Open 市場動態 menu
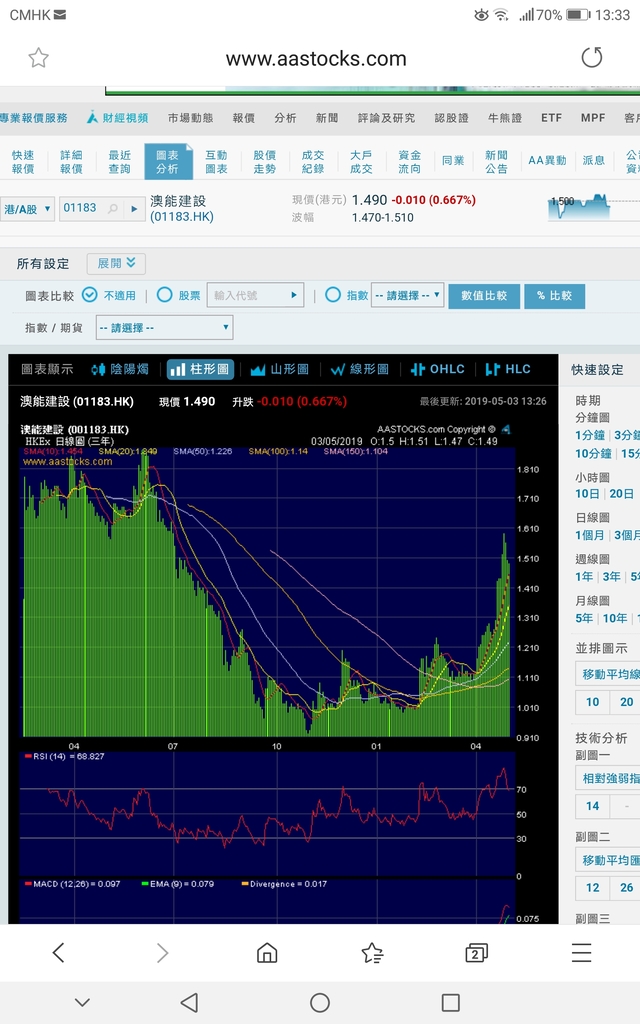640x1024 pixels. tap(190, 118)
